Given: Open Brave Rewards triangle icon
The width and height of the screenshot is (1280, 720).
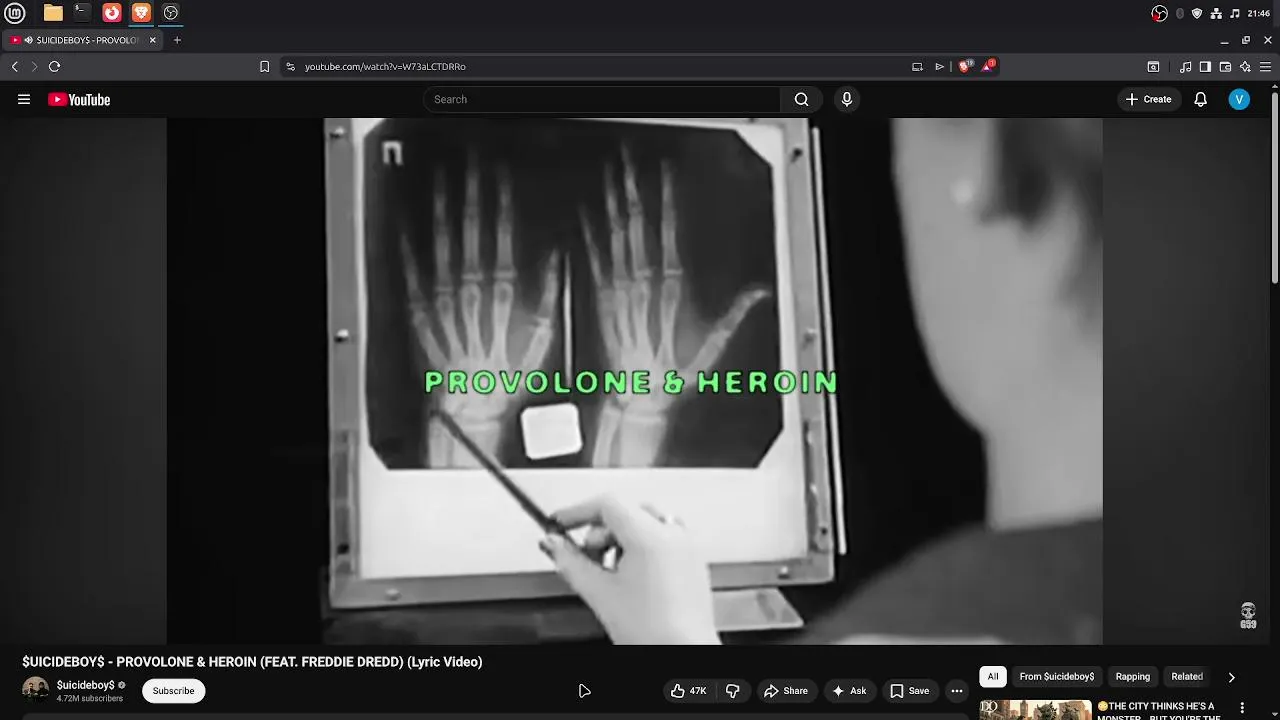Looking at the screenshot, I should click(x=989, y=66).
